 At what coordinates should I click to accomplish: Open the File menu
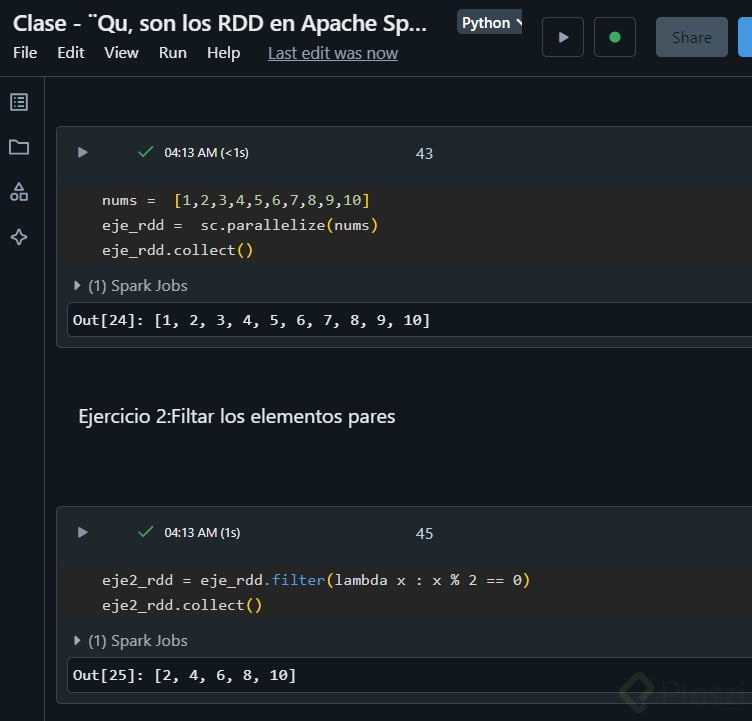(25, 53)
